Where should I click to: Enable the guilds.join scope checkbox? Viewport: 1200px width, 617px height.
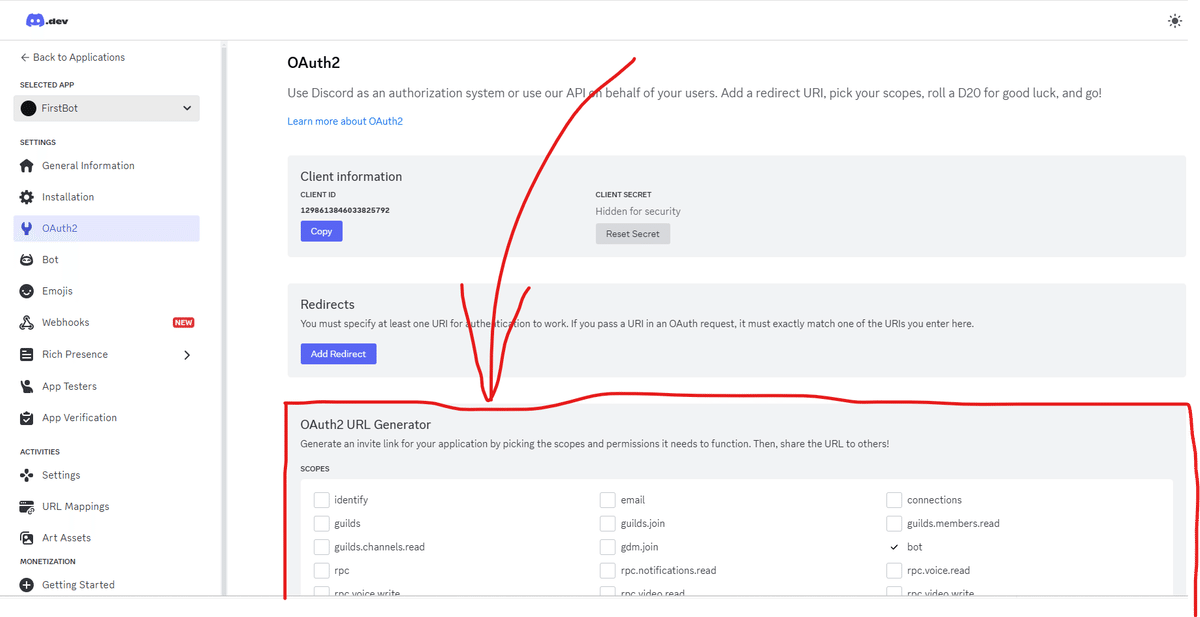(x=607, y=523)
